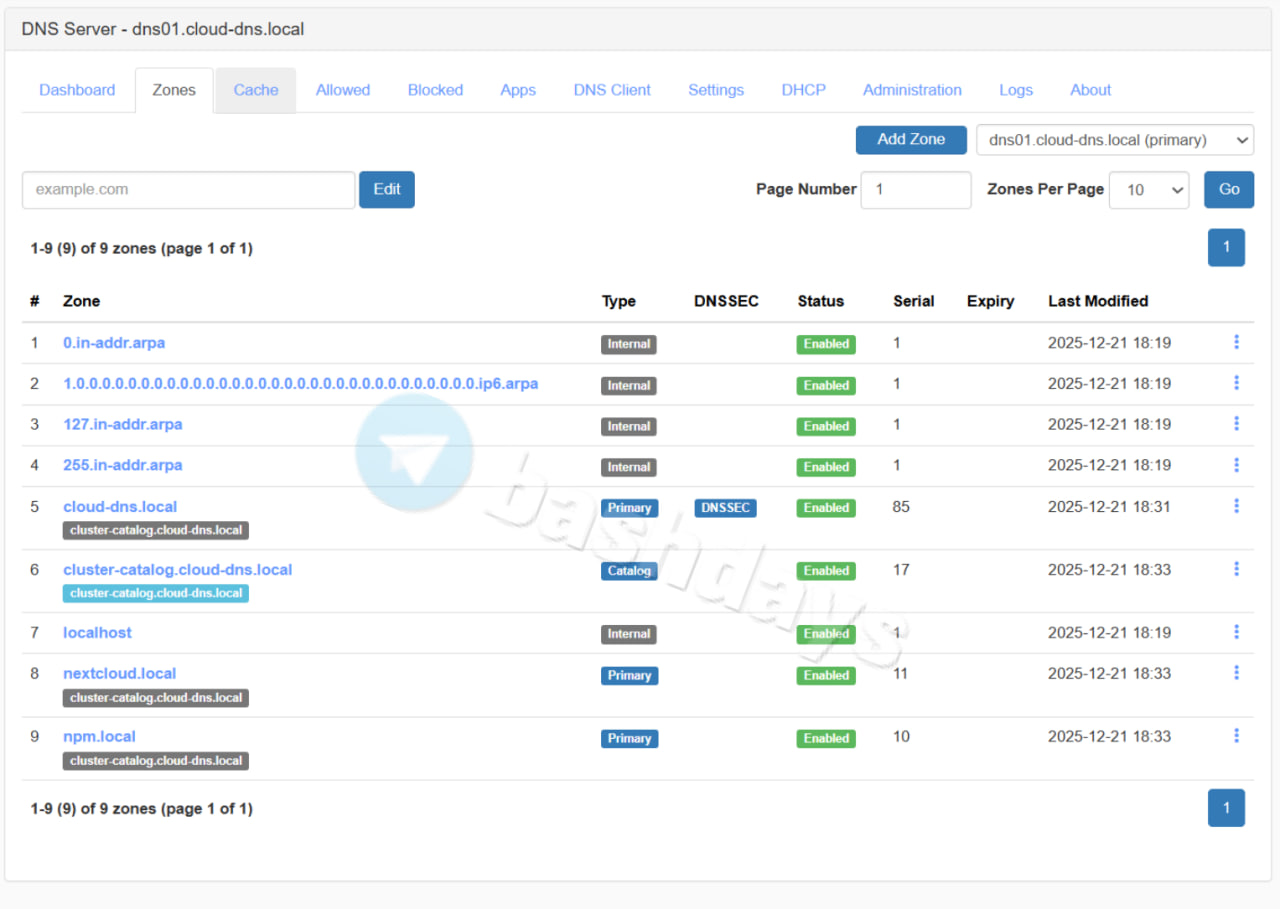
Task: Click the Page Number input field
Action: tap(915, 190)
